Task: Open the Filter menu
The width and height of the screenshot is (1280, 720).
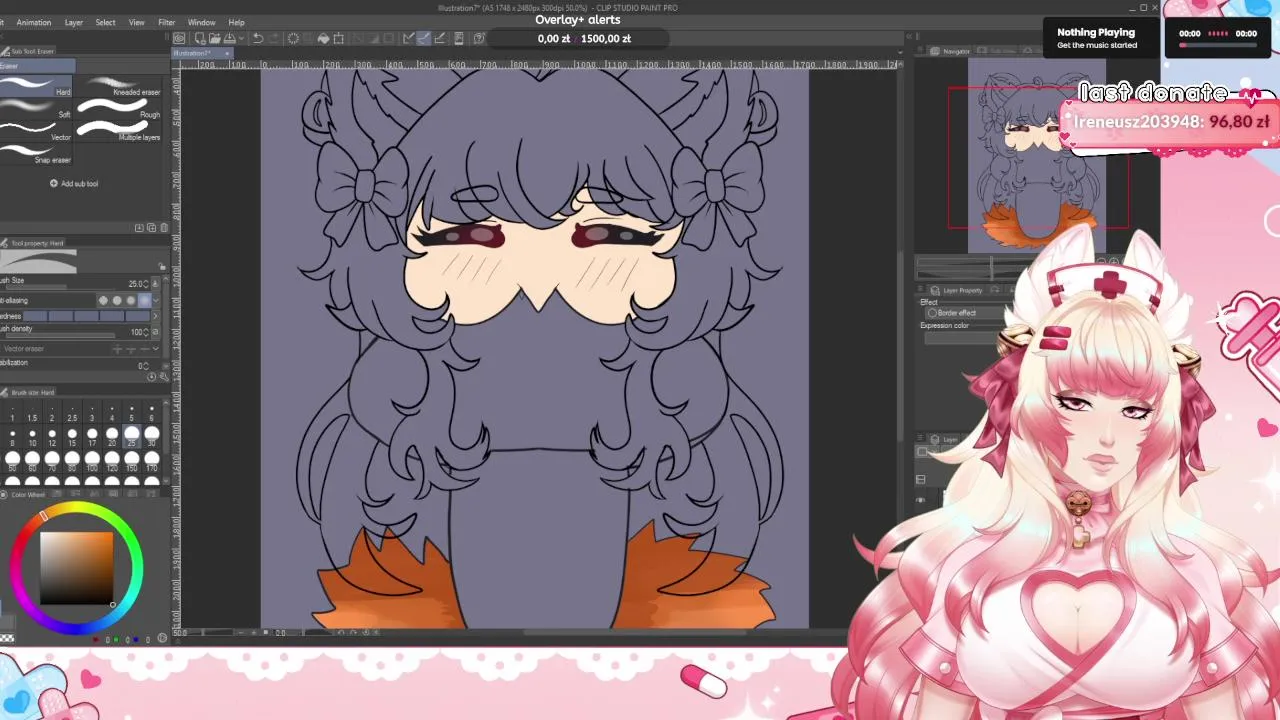Action: (x=167, y=22)
